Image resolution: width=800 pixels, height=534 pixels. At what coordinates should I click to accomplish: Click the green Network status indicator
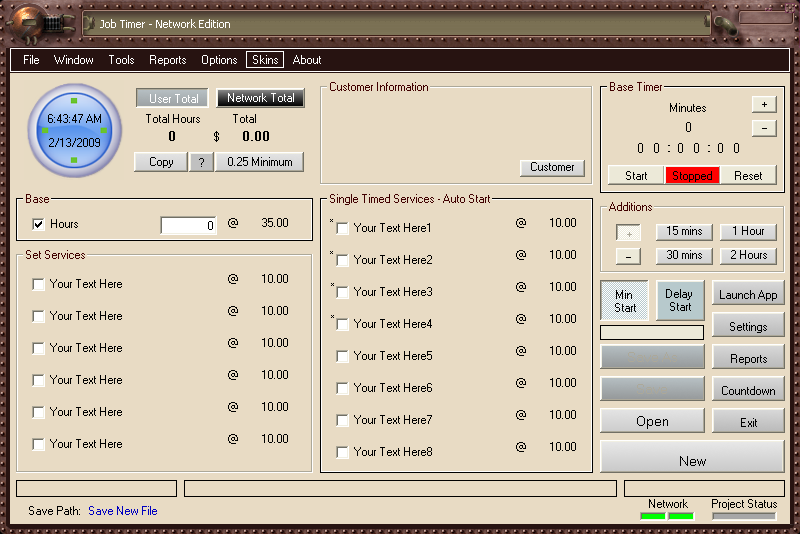coord(667,516)
